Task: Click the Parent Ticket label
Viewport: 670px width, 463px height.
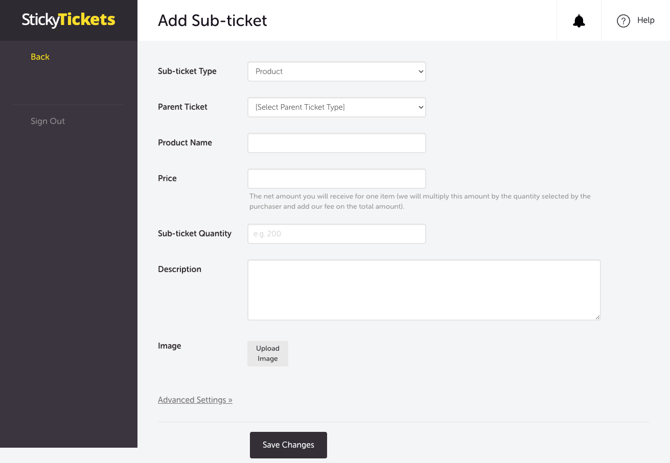Action: click(x=182, y=107)
